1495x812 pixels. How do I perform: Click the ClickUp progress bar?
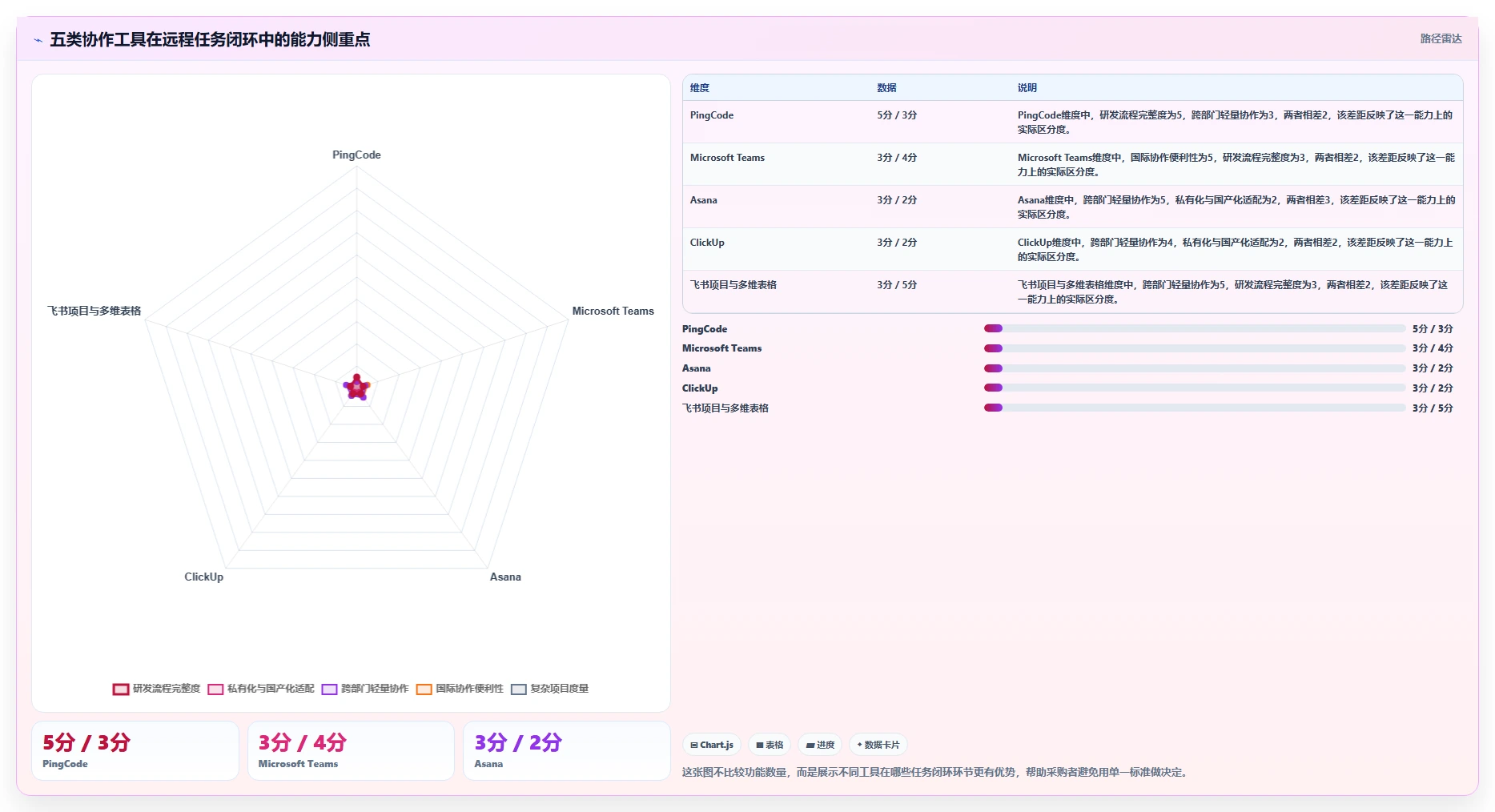click(1195, 388)
